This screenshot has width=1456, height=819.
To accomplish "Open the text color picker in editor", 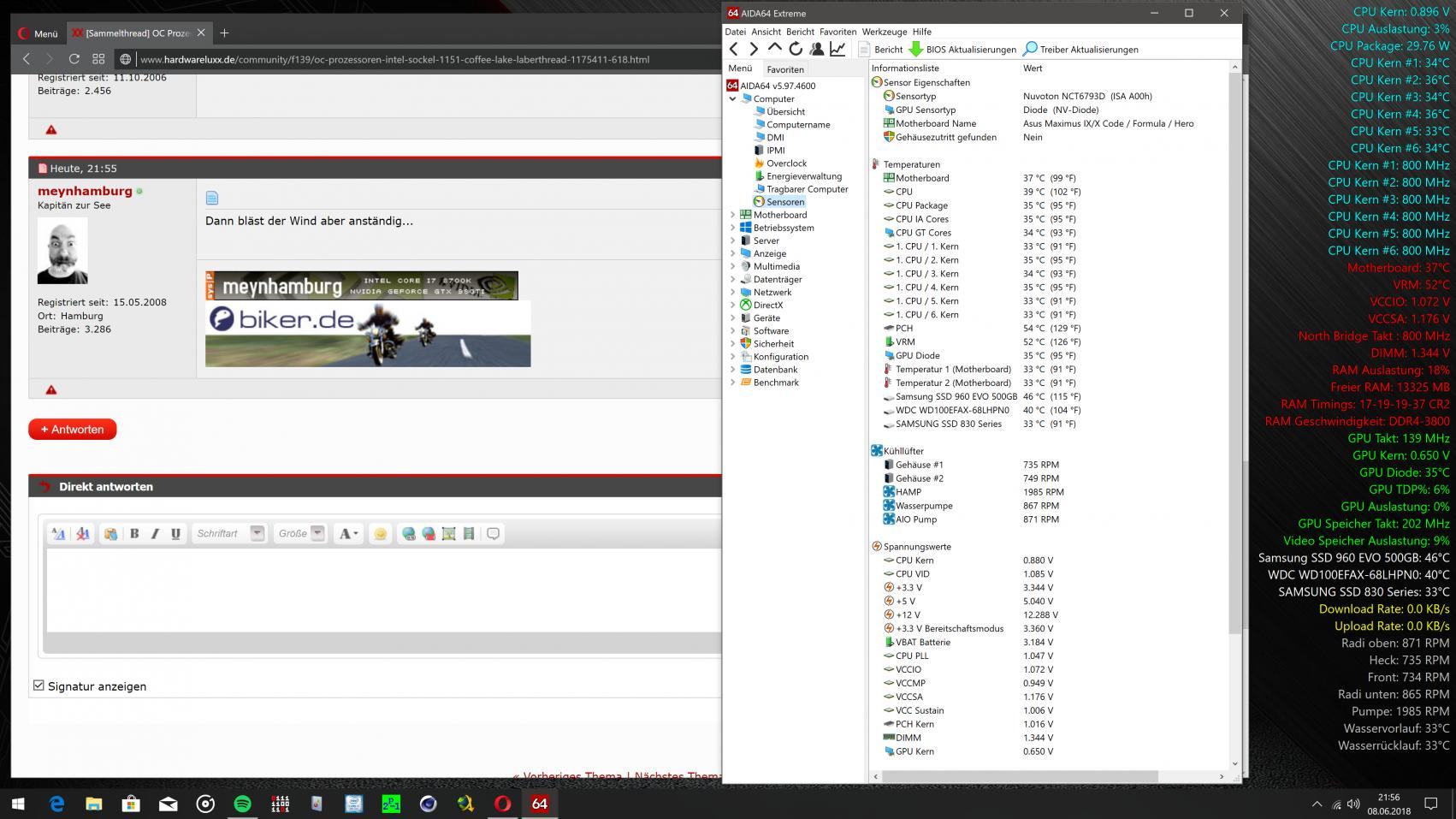I will pos(347,533).
